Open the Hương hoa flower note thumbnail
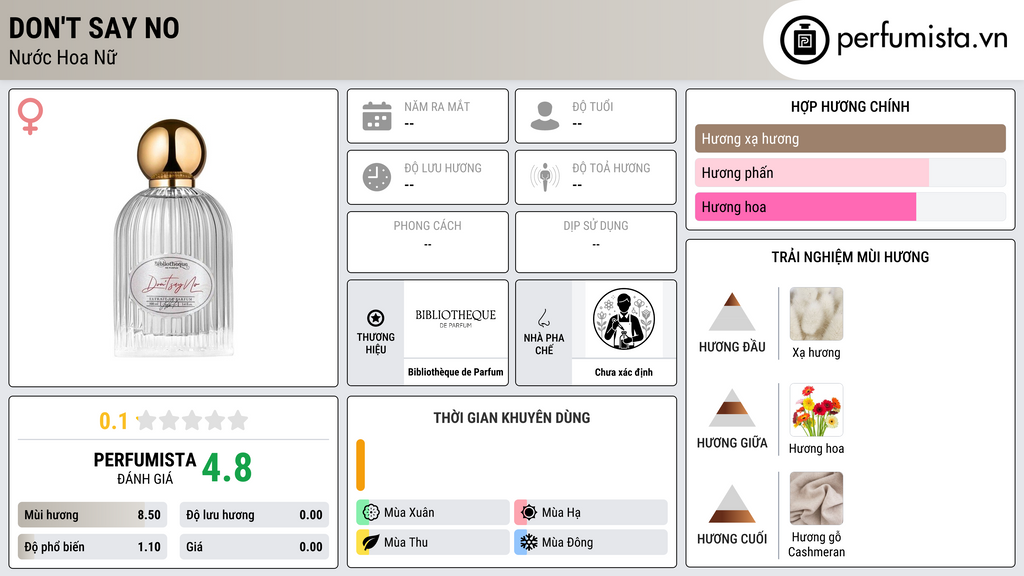Image resolution: width=1024 pixels, height=576 pixels. tap(816, 410)
